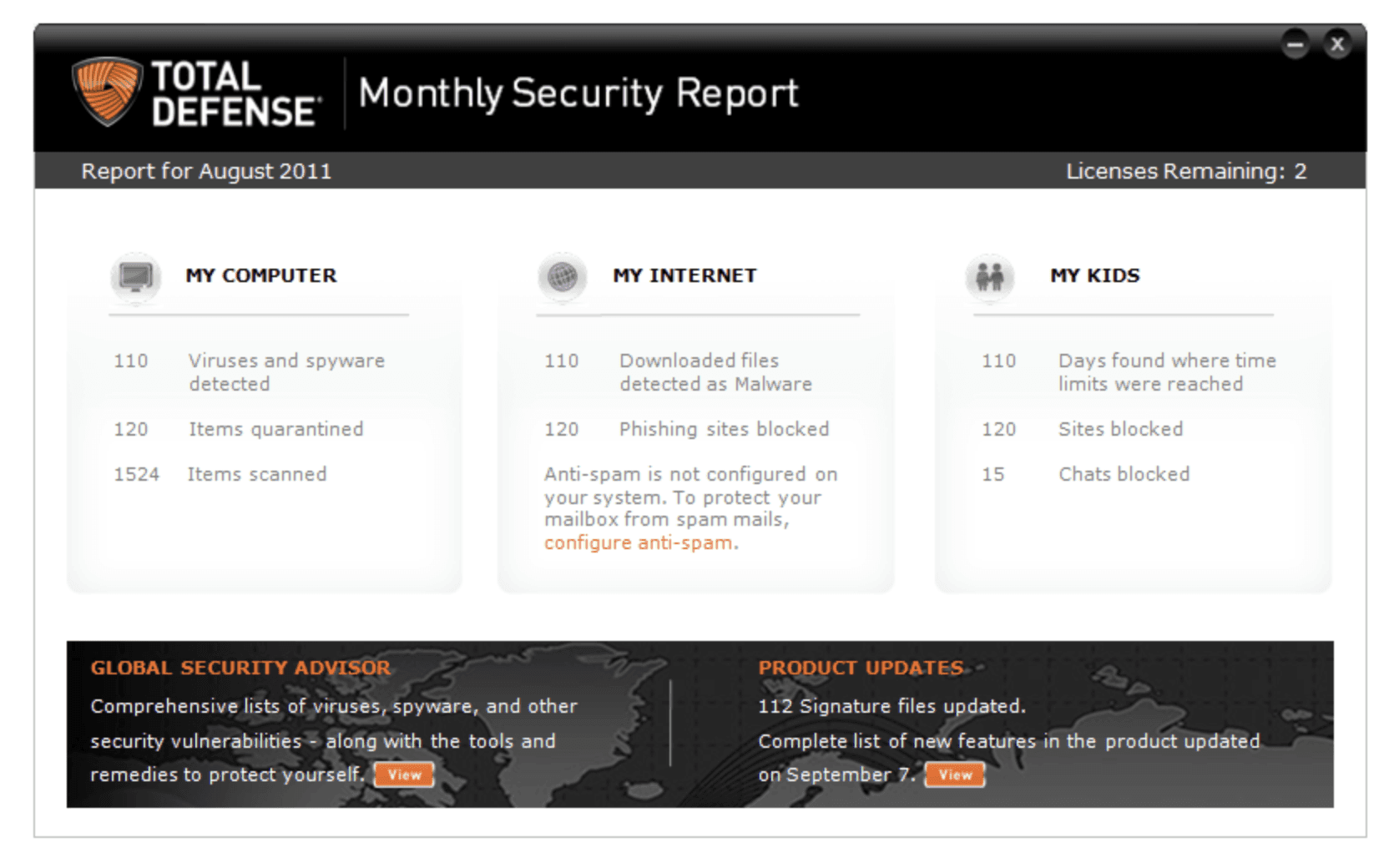The image size is (1399, 868).
Task: Click 'Comprehensive lists of viruses' description
Action: (333, 740)
